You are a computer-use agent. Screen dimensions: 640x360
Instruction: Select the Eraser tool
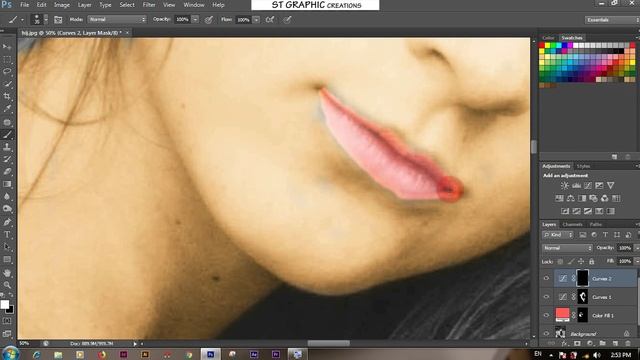point(7,171)
